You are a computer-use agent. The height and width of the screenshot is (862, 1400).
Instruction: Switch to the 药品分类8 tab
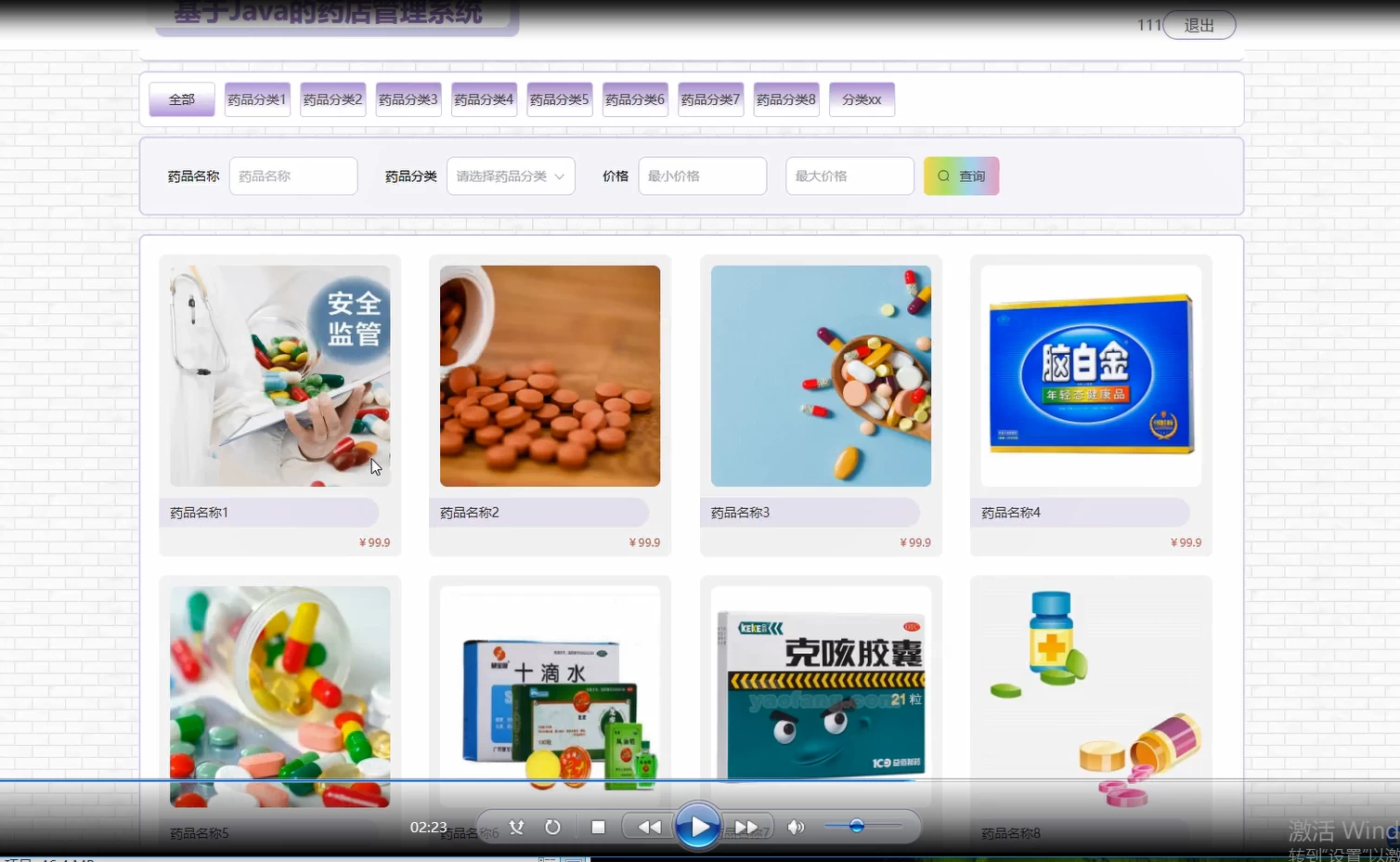click(786, 99)
